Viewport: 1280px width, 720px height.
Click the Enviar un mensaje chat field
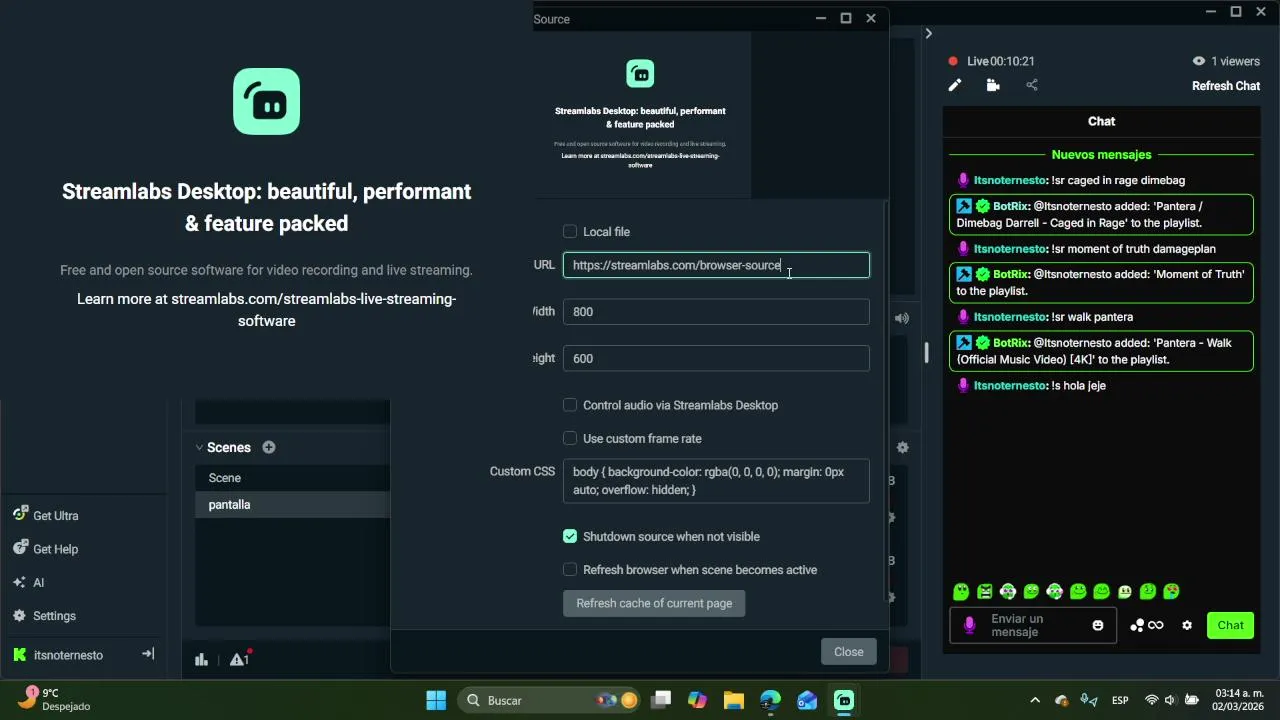pyautogui.click(x=1033, y=626)
